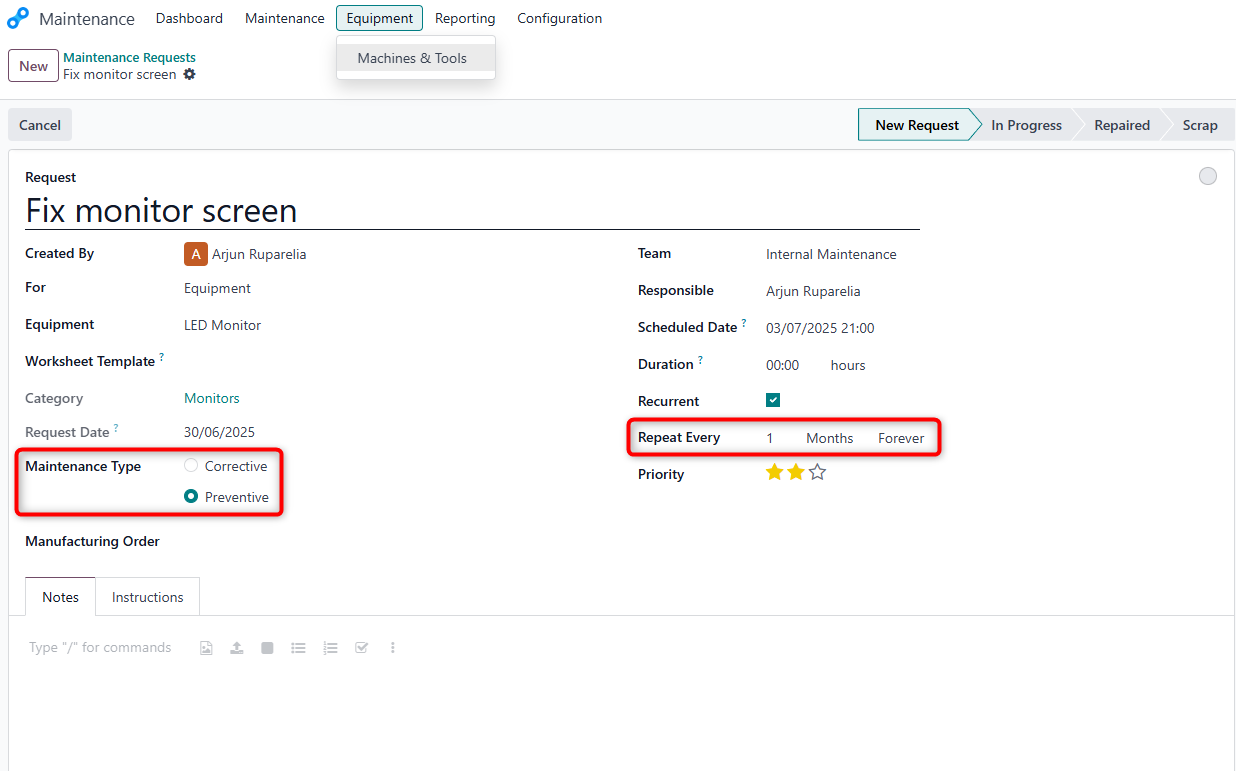Open the Maintenance Requests breadcrumb link
This screenshot has width=1236, height=771.
[129, 57]
